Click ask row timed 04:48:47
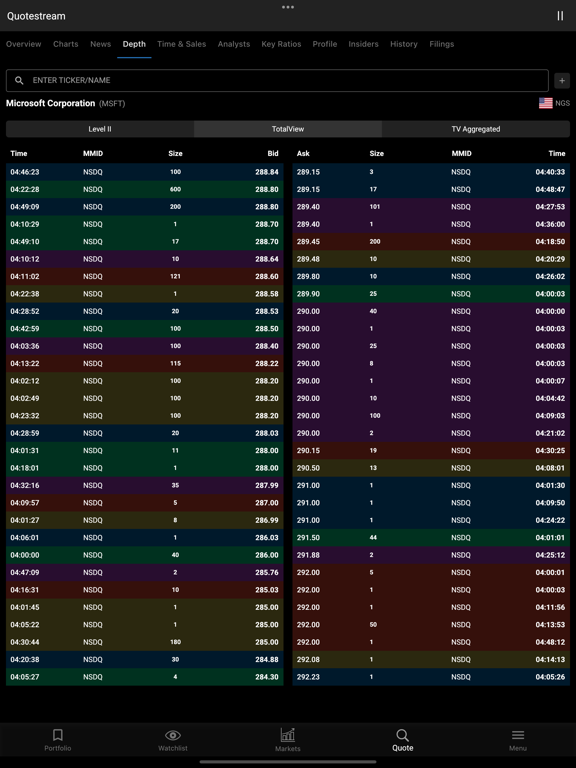This screenshot has height=768, width=576. (x=432, y=190)
